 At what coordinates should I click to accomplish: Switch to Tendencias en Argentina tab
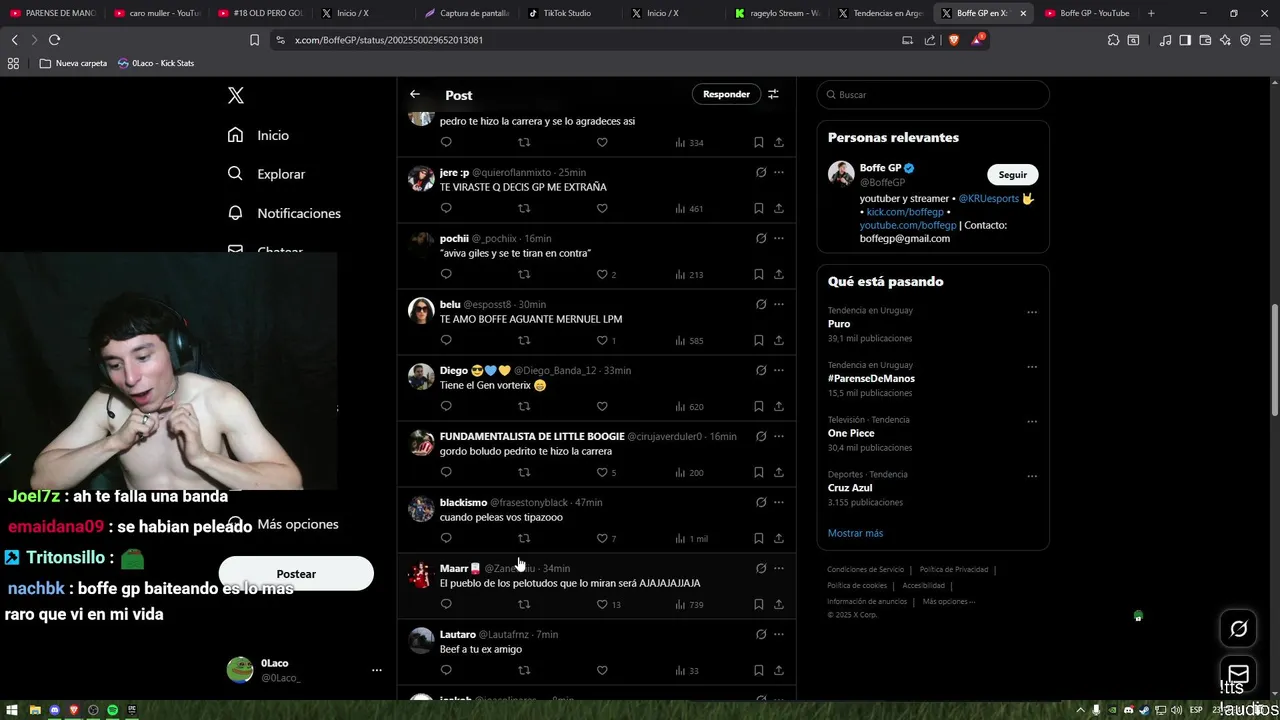[x=878, y=13]
